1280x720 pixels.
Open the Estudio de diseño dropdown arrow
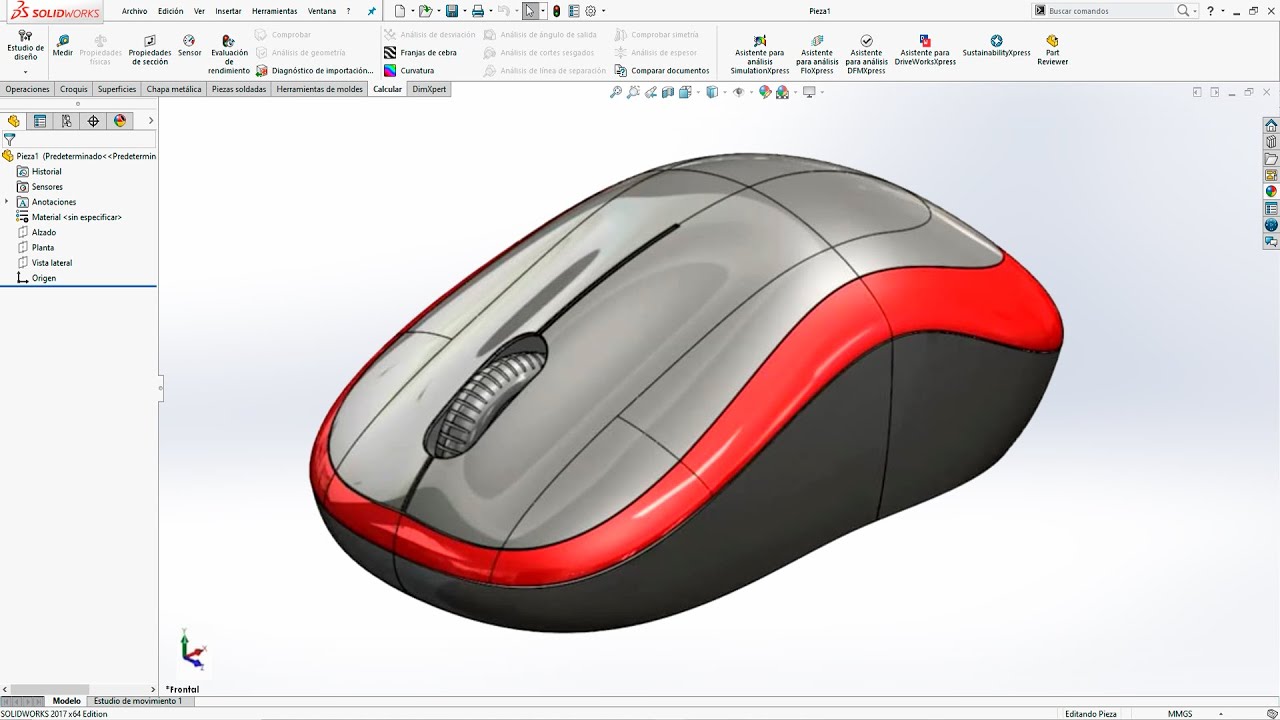pos(25,72)
